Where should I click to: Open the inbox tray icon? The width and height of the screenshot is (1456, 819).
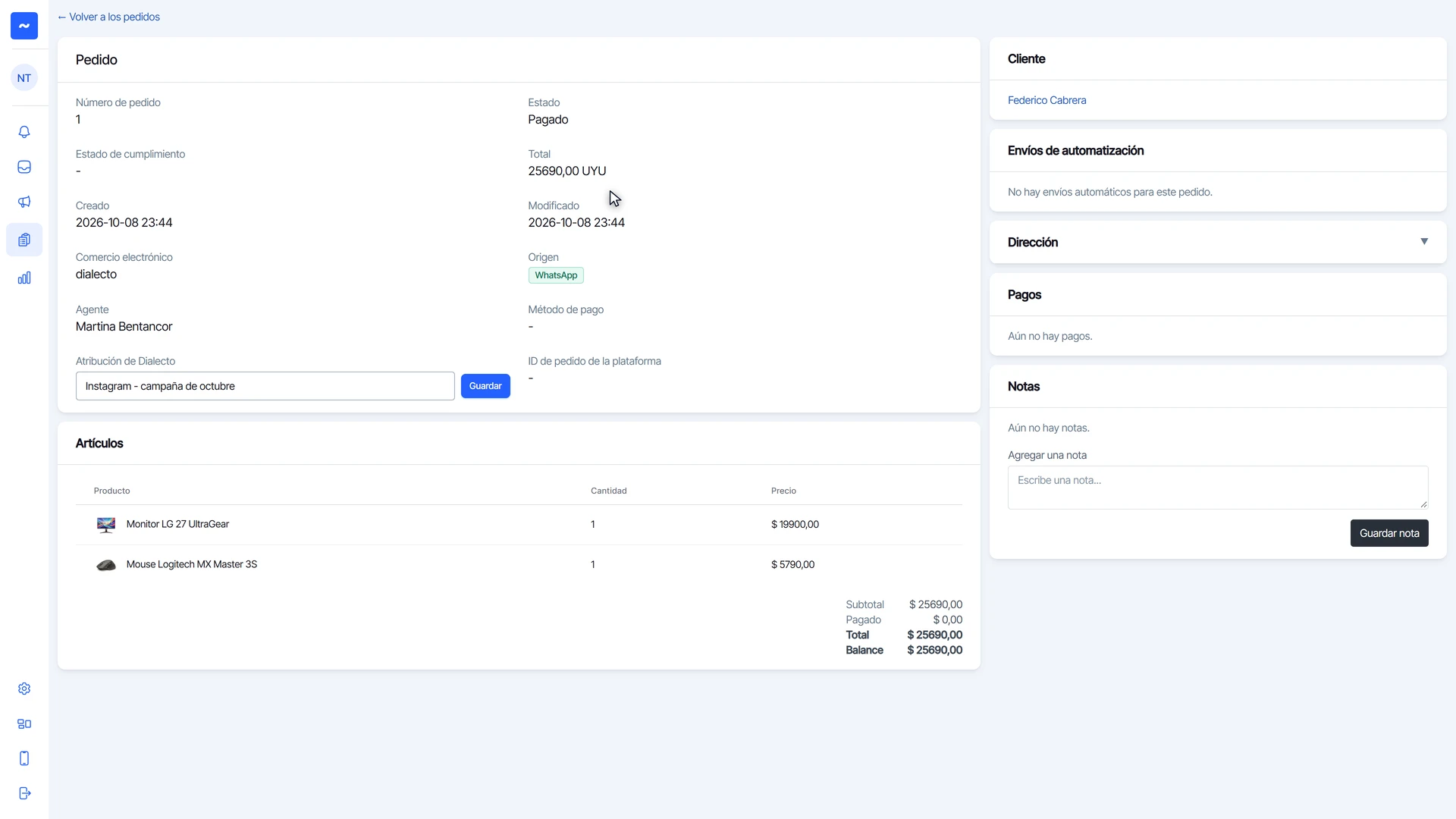[x=24, y=167]
